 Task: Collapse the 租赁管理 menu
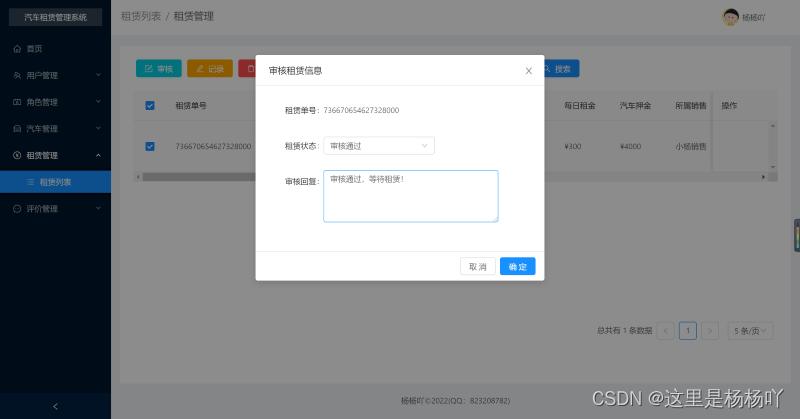[55, 155]
